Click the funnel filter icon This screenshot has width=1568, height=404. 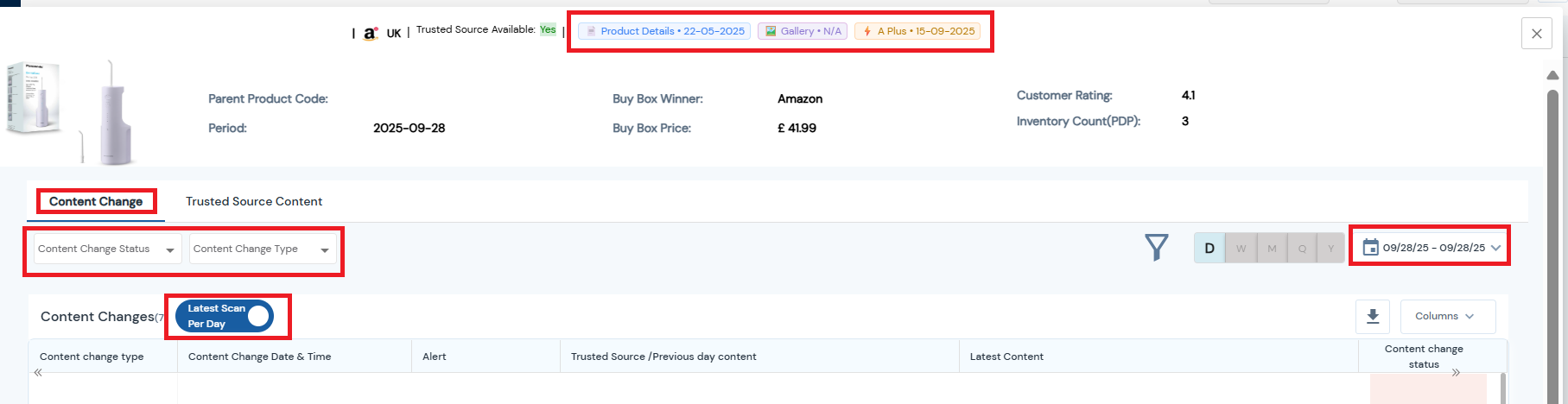pyautogui.click(x=1156, y=248)
